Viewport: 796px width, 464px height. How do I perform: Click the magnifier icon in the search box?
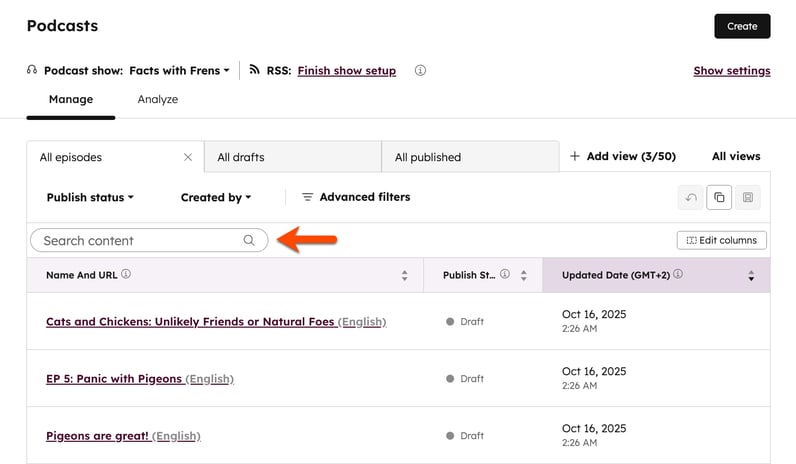249,241
